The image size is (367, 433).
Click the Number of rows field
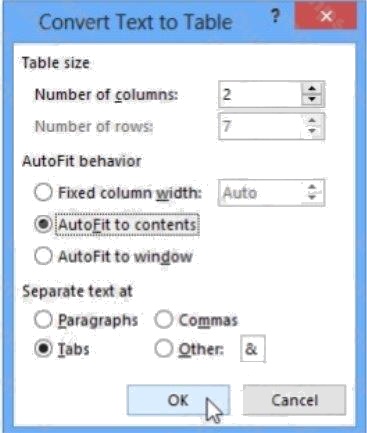260,126
